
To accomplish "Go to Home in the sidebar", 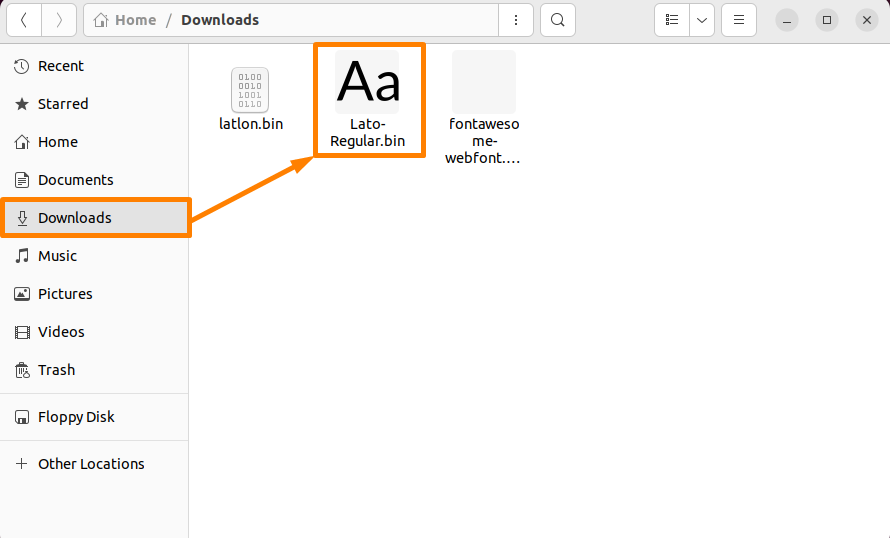I will (94, 142).
